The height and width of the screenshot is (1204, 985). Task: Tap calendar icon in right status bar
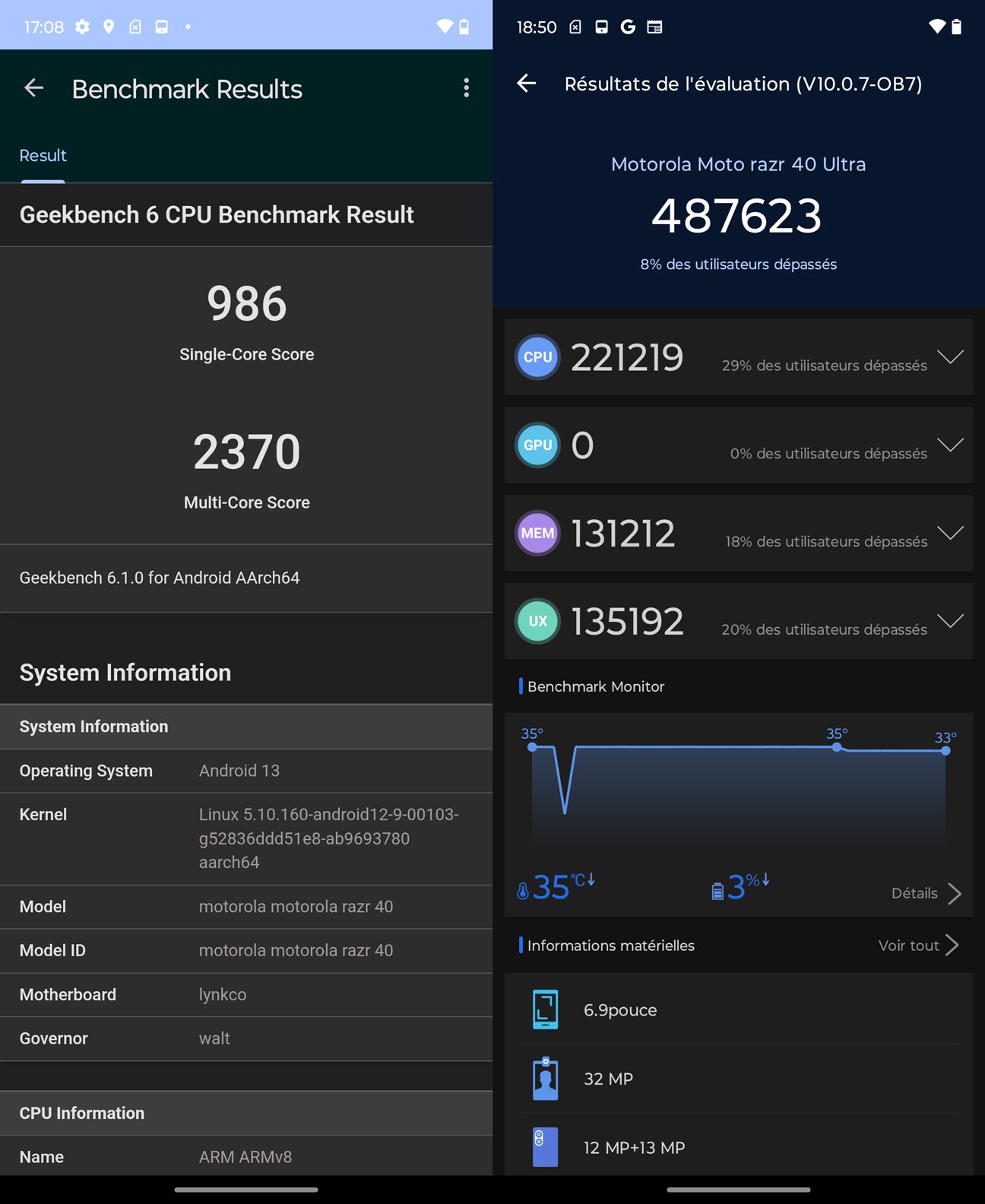pyautogui.click(x=654, y=27)
